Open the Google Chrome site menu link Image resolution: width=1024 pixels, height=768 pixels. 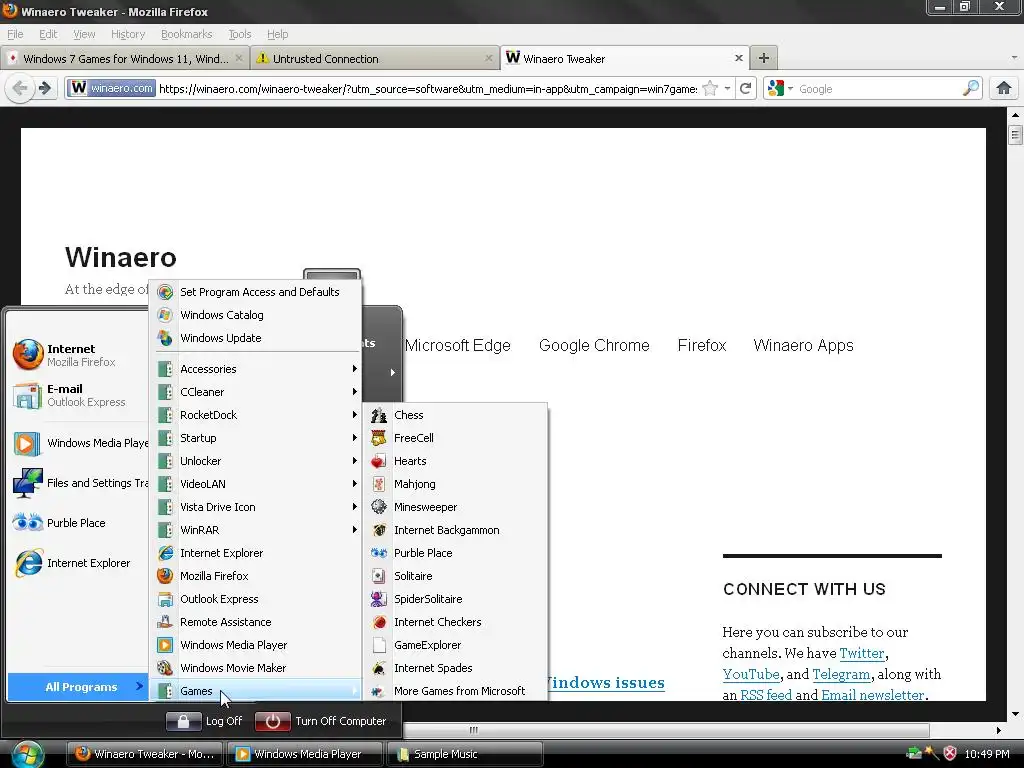point(594,345)
